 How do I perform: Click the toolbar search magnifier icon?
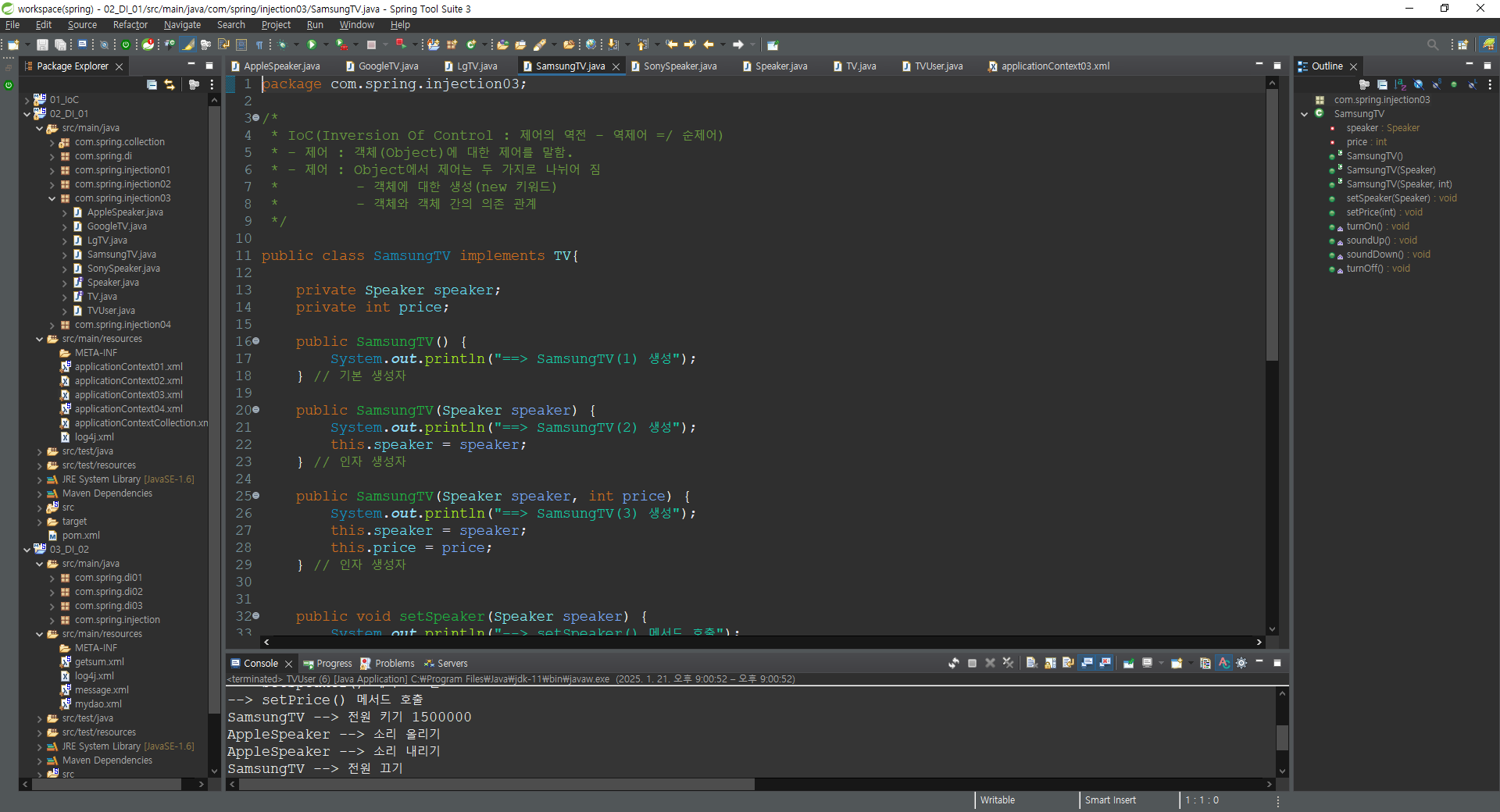pyautogui.click(x=1432, y=45)
